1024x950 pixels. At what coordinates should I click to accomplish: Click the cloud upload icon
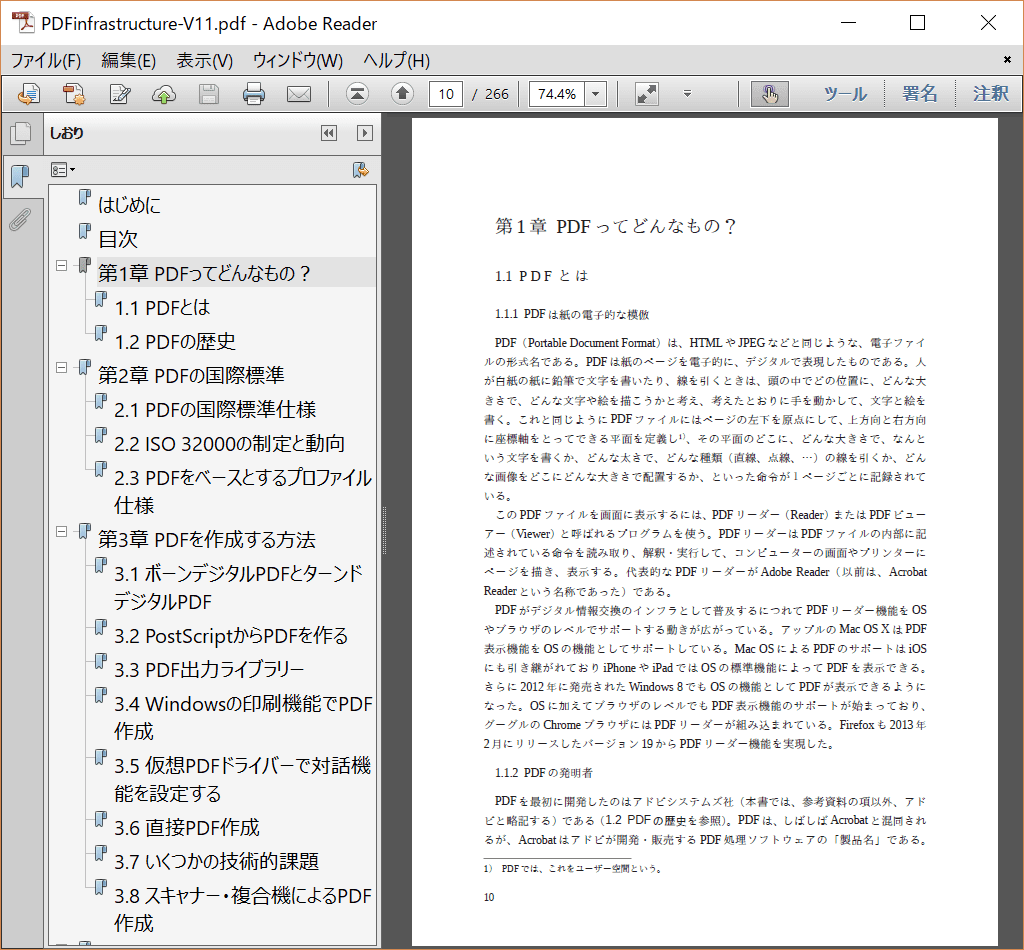164,94
